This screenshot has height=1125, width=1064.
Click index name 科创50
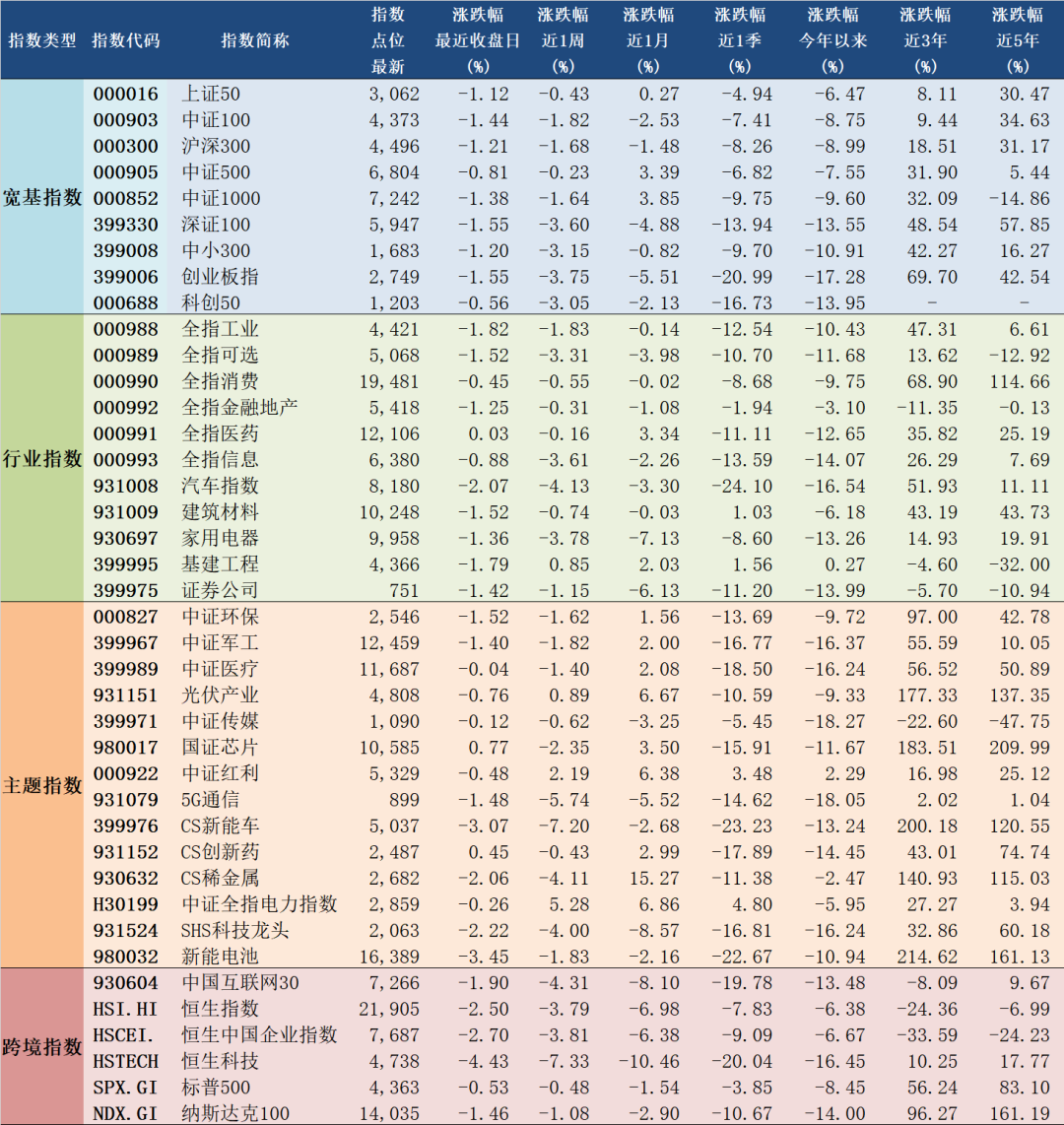[x=211, y=302]
